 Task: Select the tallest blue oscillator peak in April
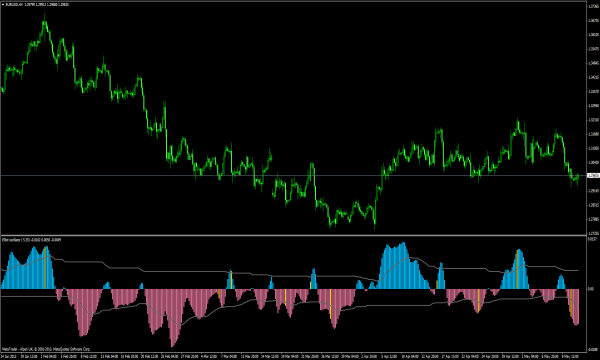click(403, 245)
